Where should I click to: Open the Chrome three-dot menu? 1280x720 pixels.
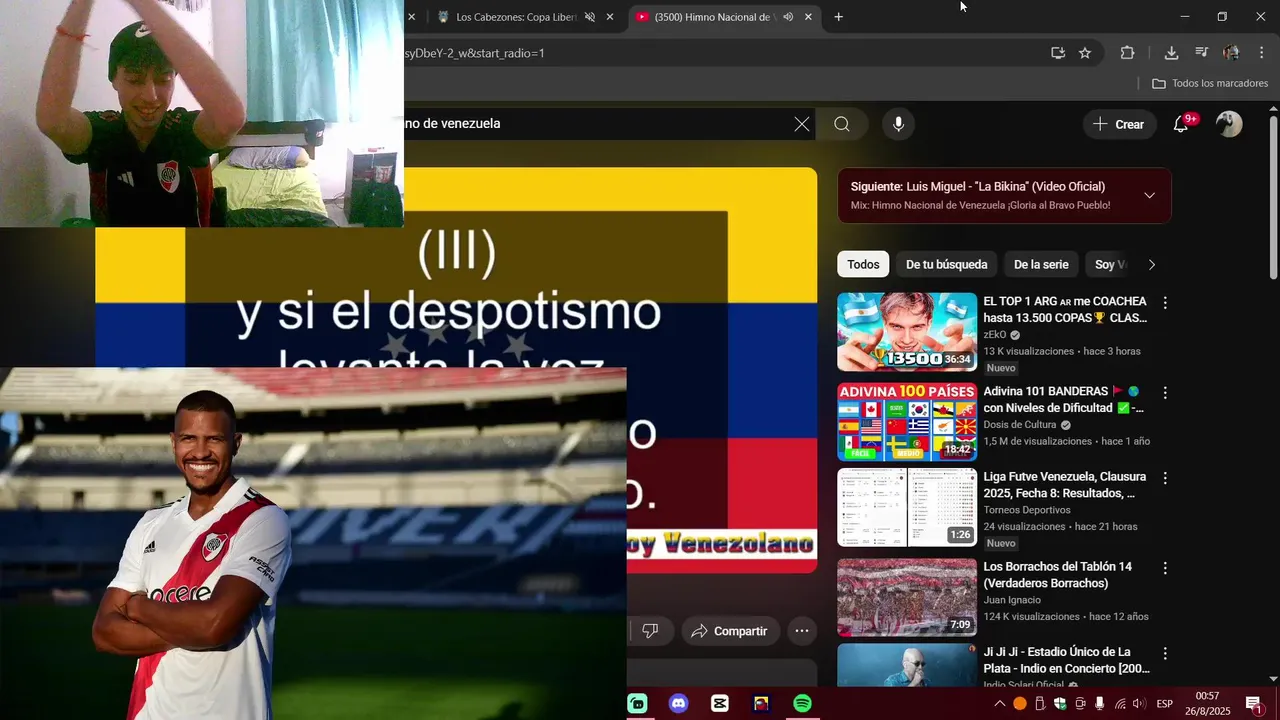pos(1261,53)
